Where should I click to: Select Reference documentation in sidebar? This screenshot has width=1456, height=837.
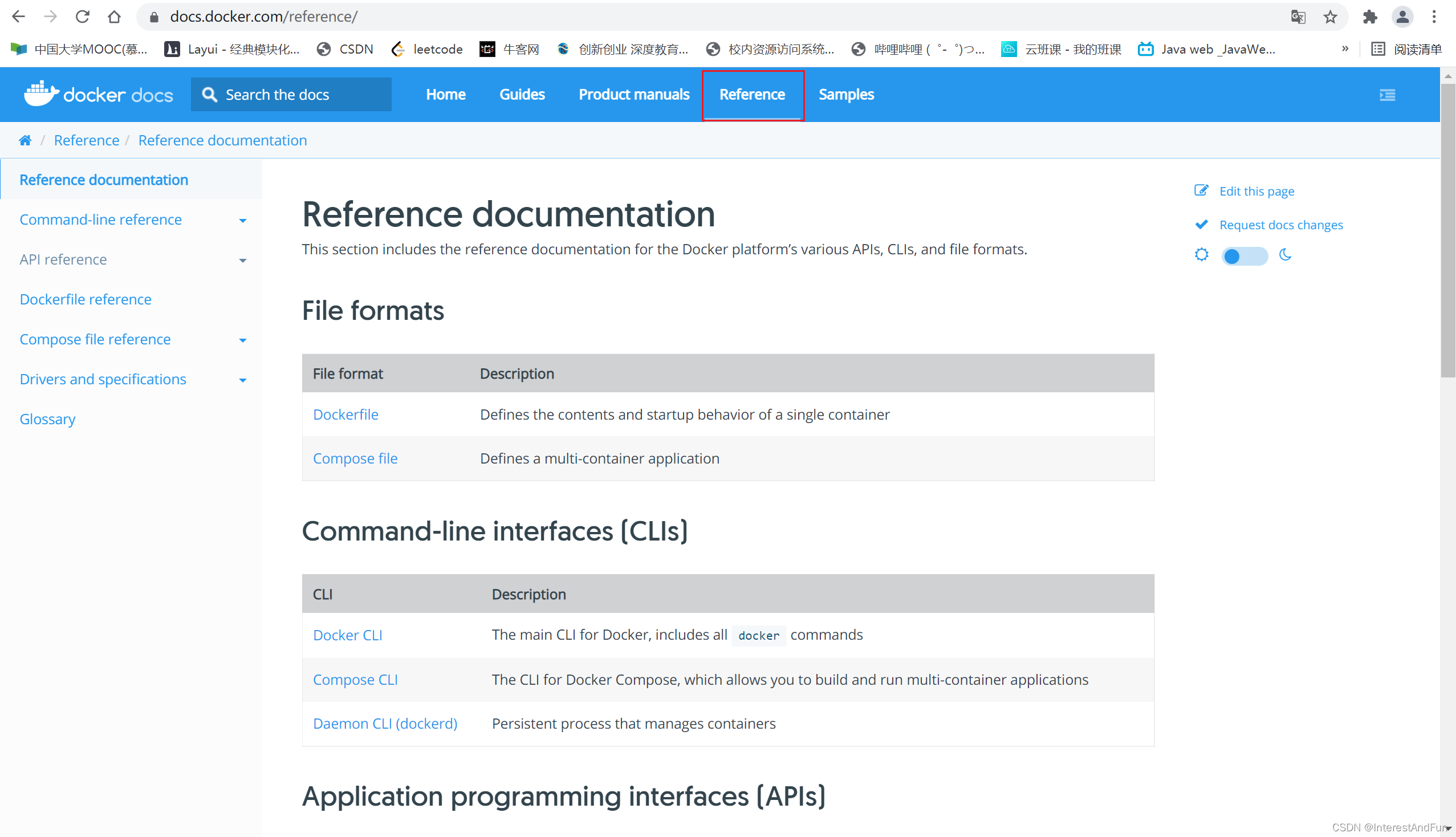pos(104,180)
